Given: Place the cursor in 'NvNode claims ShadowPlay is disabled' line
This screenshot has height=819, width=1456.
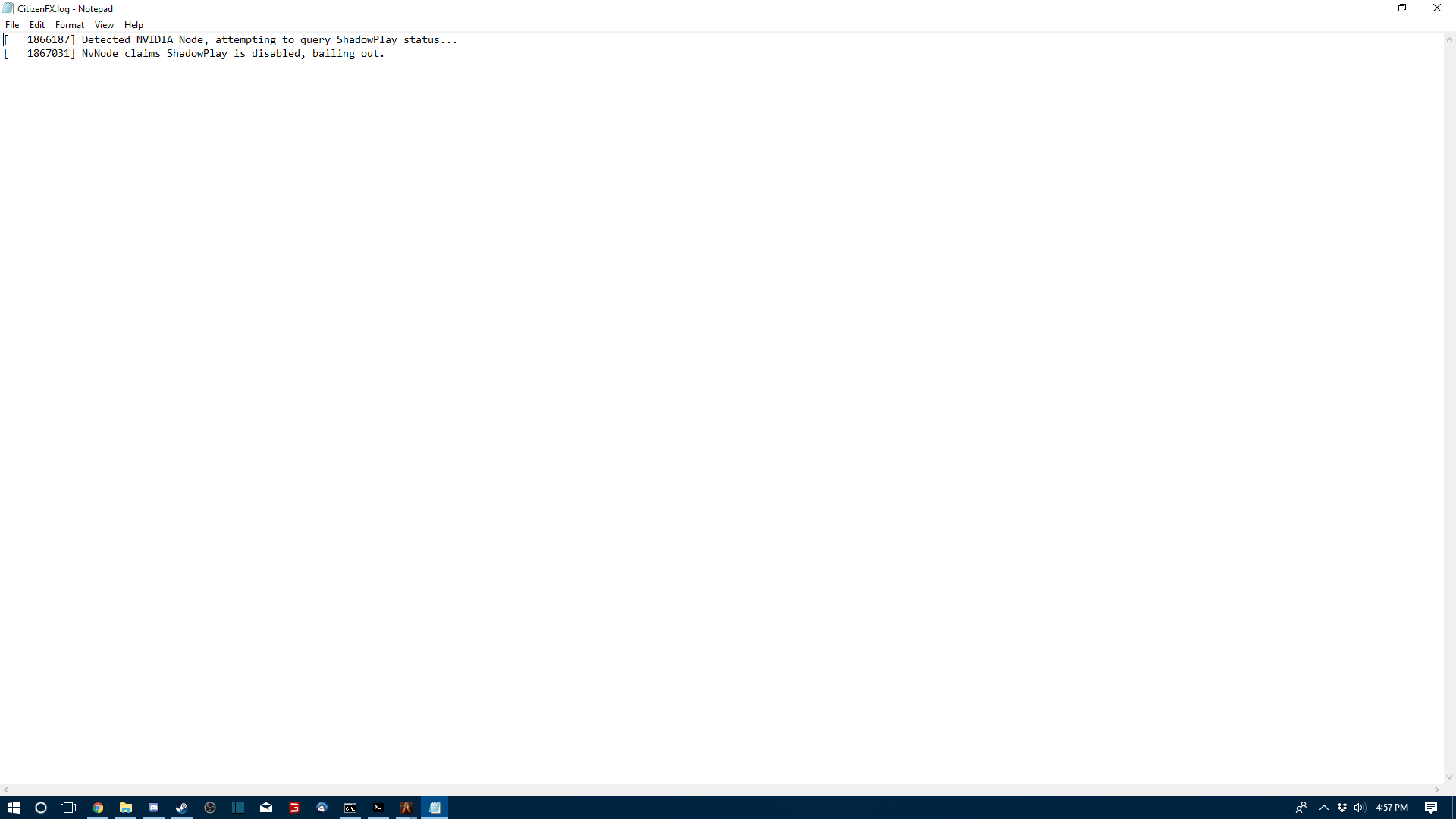Looking at the screenshot, I should click(x=194, y=54).
